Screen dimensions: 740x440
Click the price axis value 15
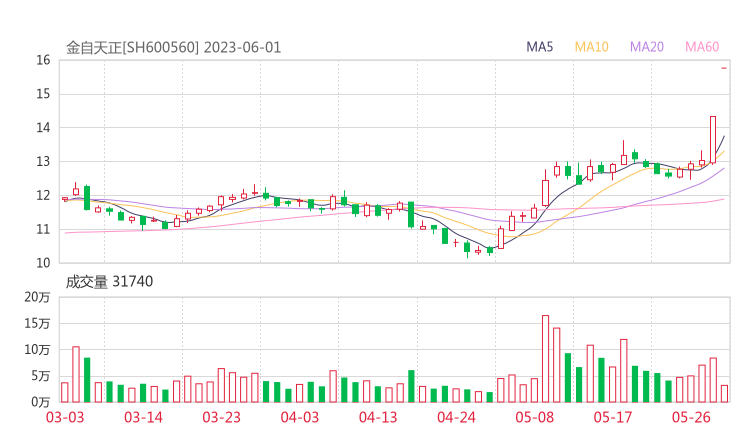(43, 94)
